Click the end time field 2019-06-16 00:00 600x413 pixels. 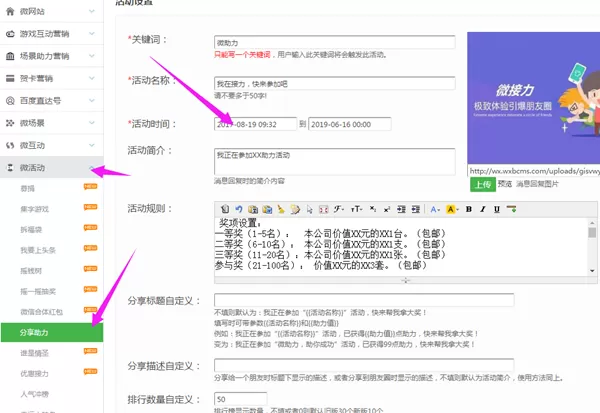click(350, 124)
